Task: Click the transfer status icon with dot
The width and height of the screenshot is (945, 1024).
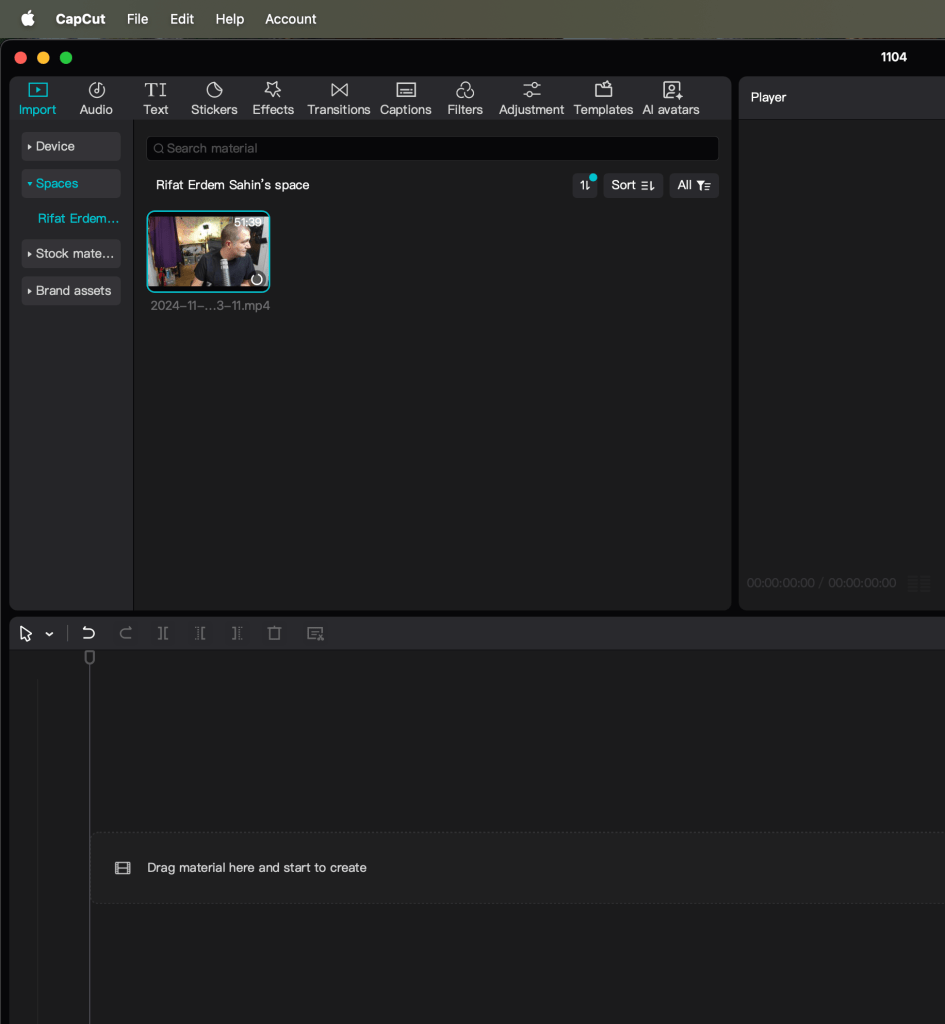Action: 585,185
